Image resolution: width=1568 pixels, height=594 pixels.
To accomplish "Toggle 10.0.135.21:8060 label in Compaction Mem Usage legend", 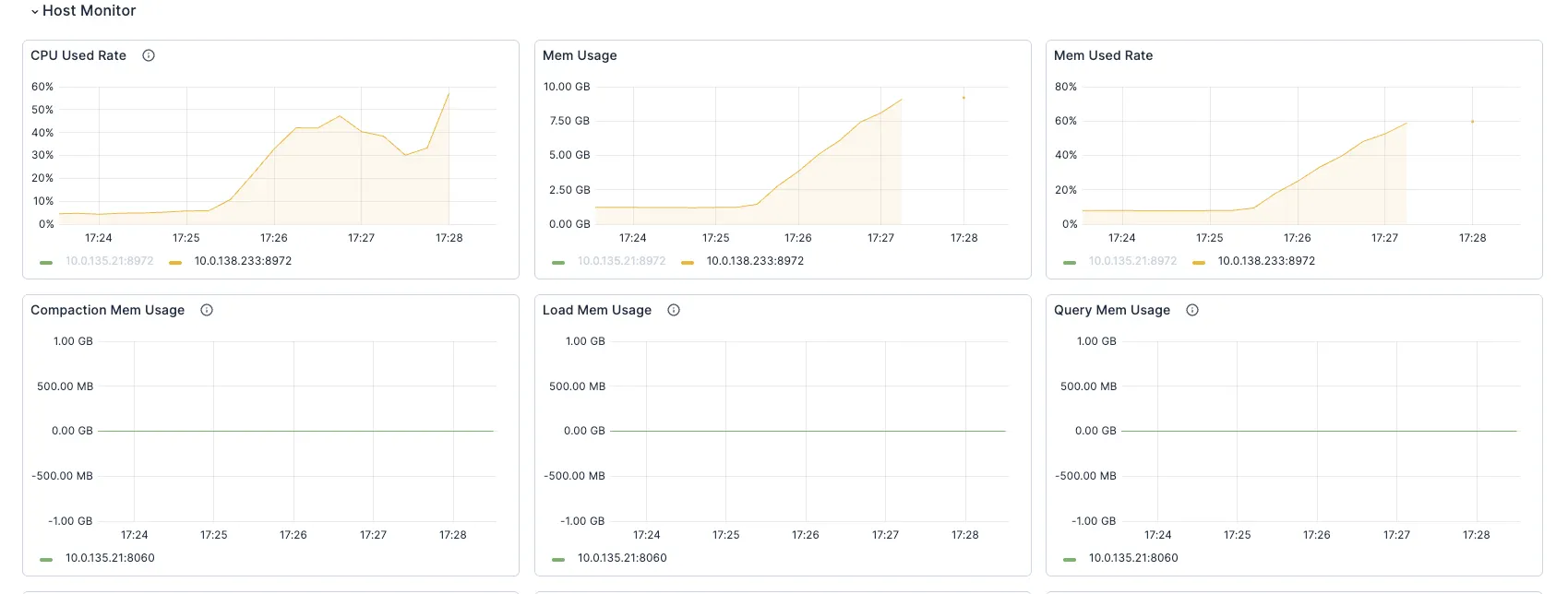I will click(110, 558).
